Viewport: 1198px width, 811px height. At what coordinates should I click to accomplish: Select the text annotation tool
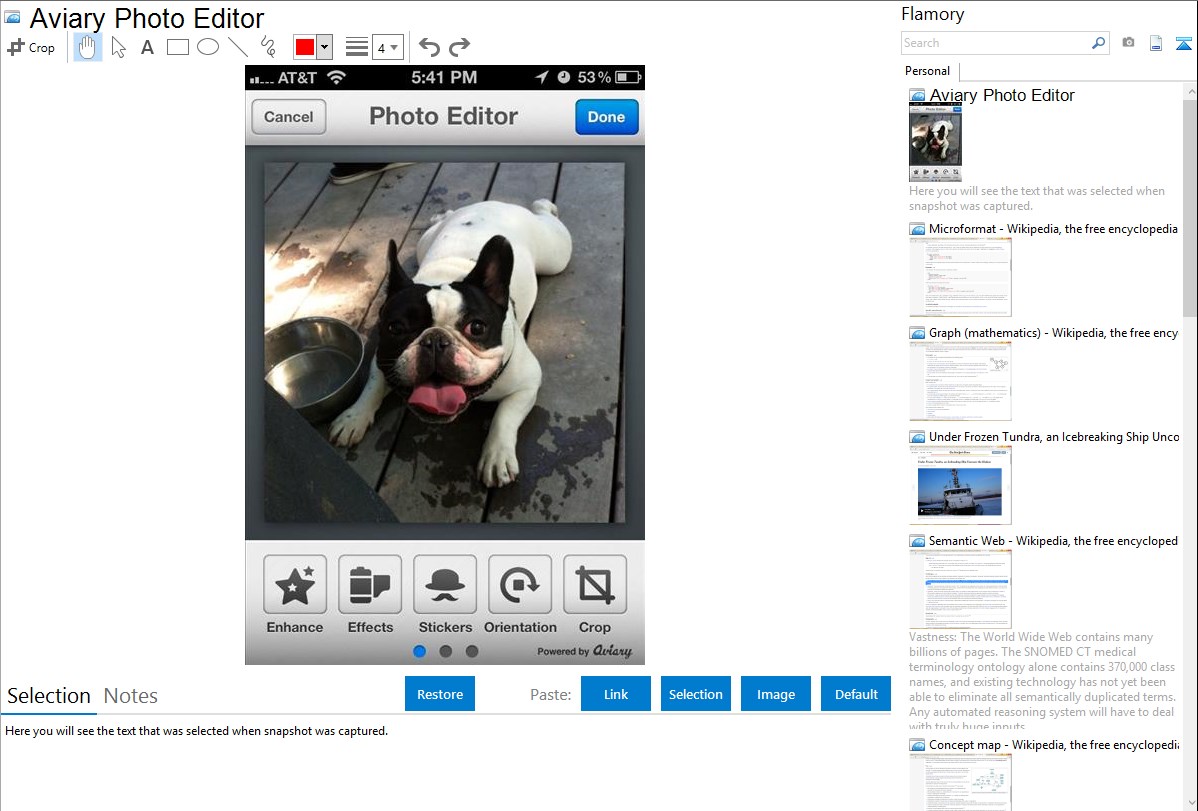147,47
